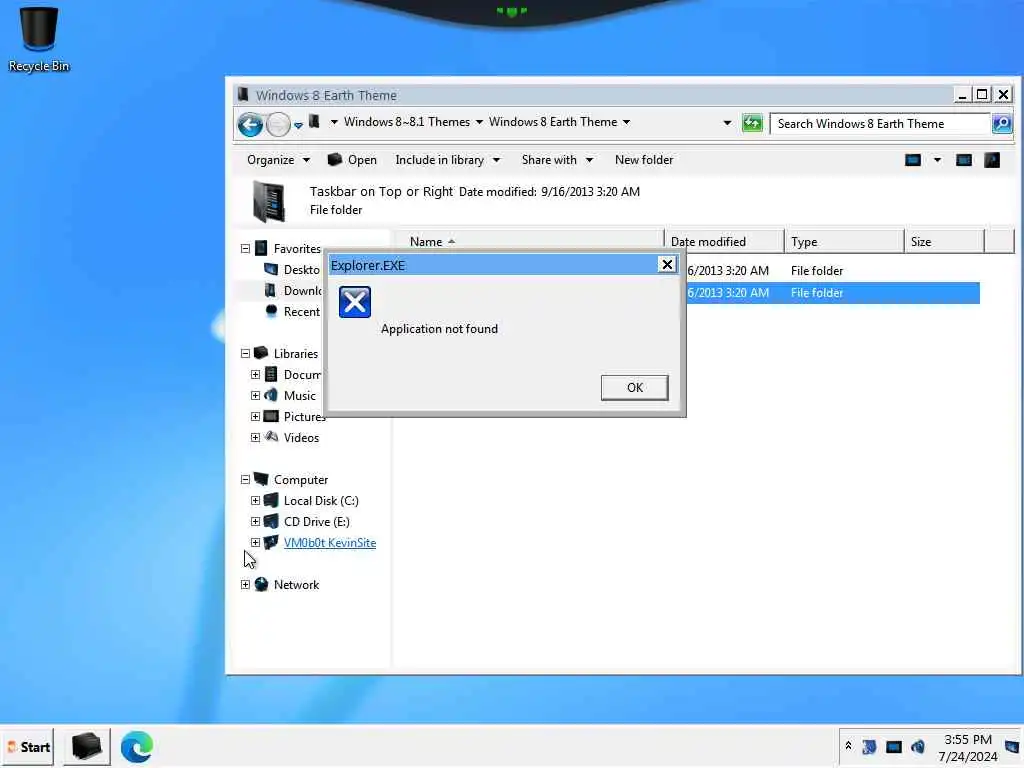The height and width of the screenshot is (768, 1024).
Task: Expand the VM0b0t KevinSite node
Action: pos(255,542)
